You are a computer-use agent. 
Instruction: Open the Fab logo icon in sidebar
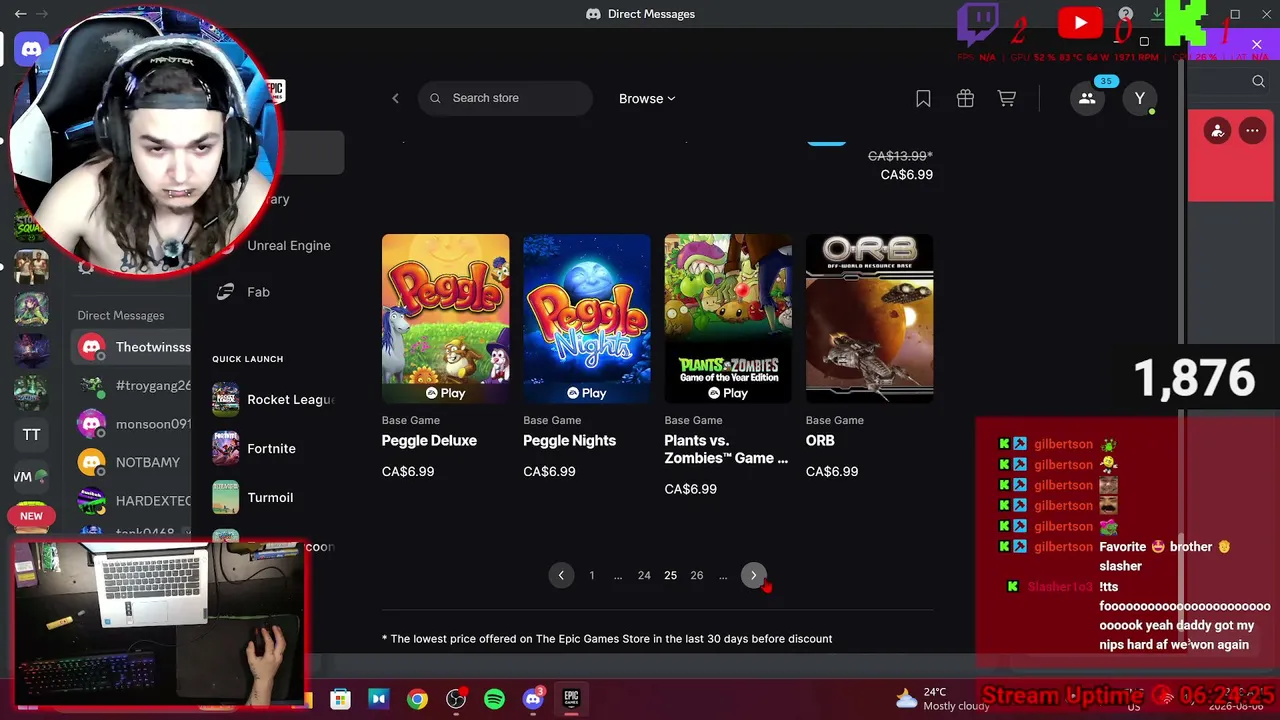[225, 292]
